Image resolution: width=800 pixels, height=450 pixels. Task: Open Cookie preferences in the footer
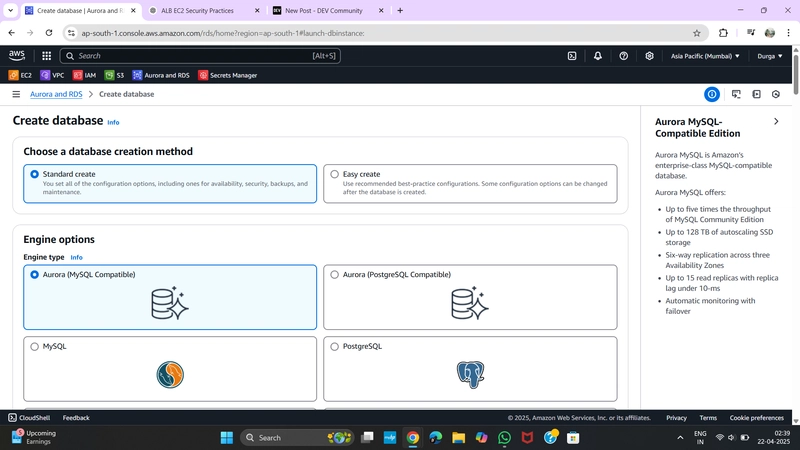click(x=756, y=418)
